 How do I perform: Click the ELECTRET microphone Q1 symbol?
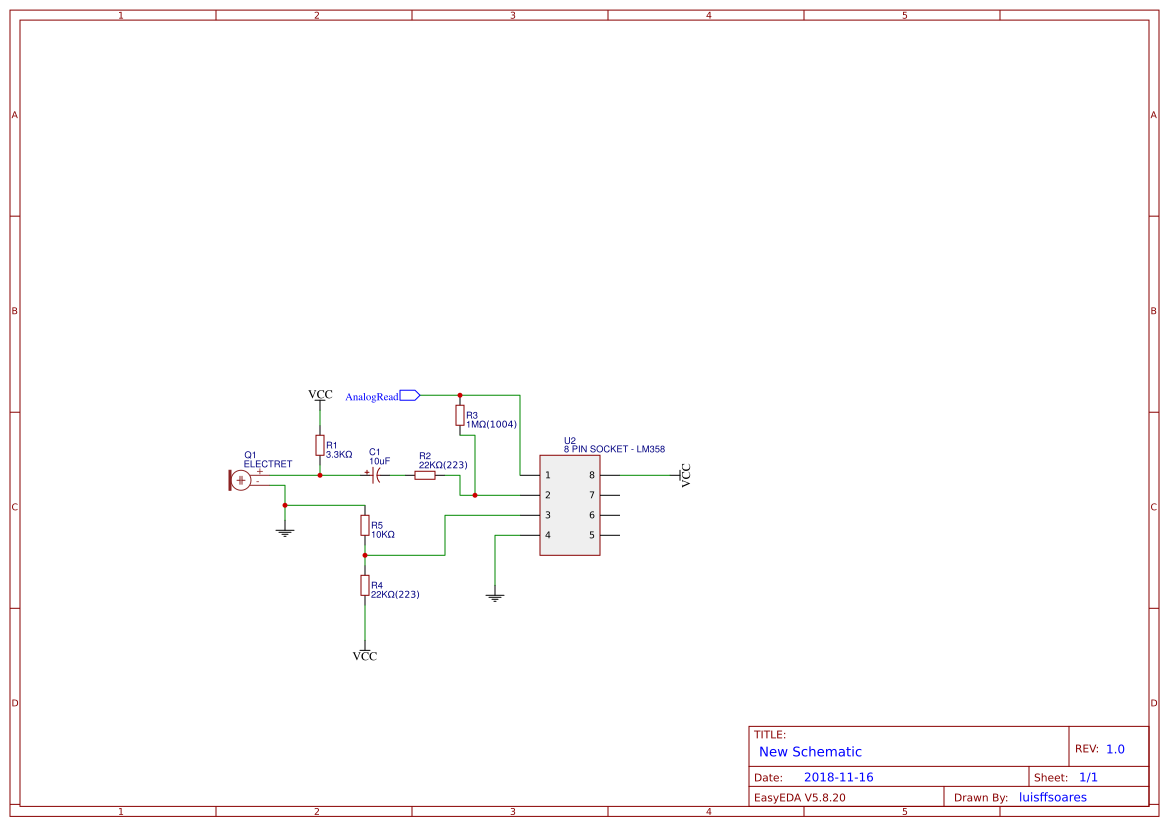[x=240, y=480]
